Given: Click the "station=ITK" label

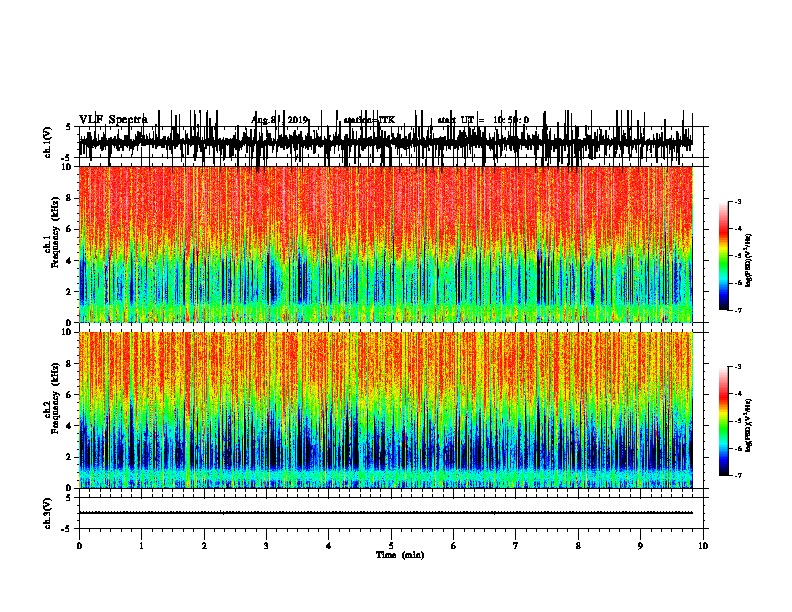Looking at the screenshot, I should tap(369, 120).
